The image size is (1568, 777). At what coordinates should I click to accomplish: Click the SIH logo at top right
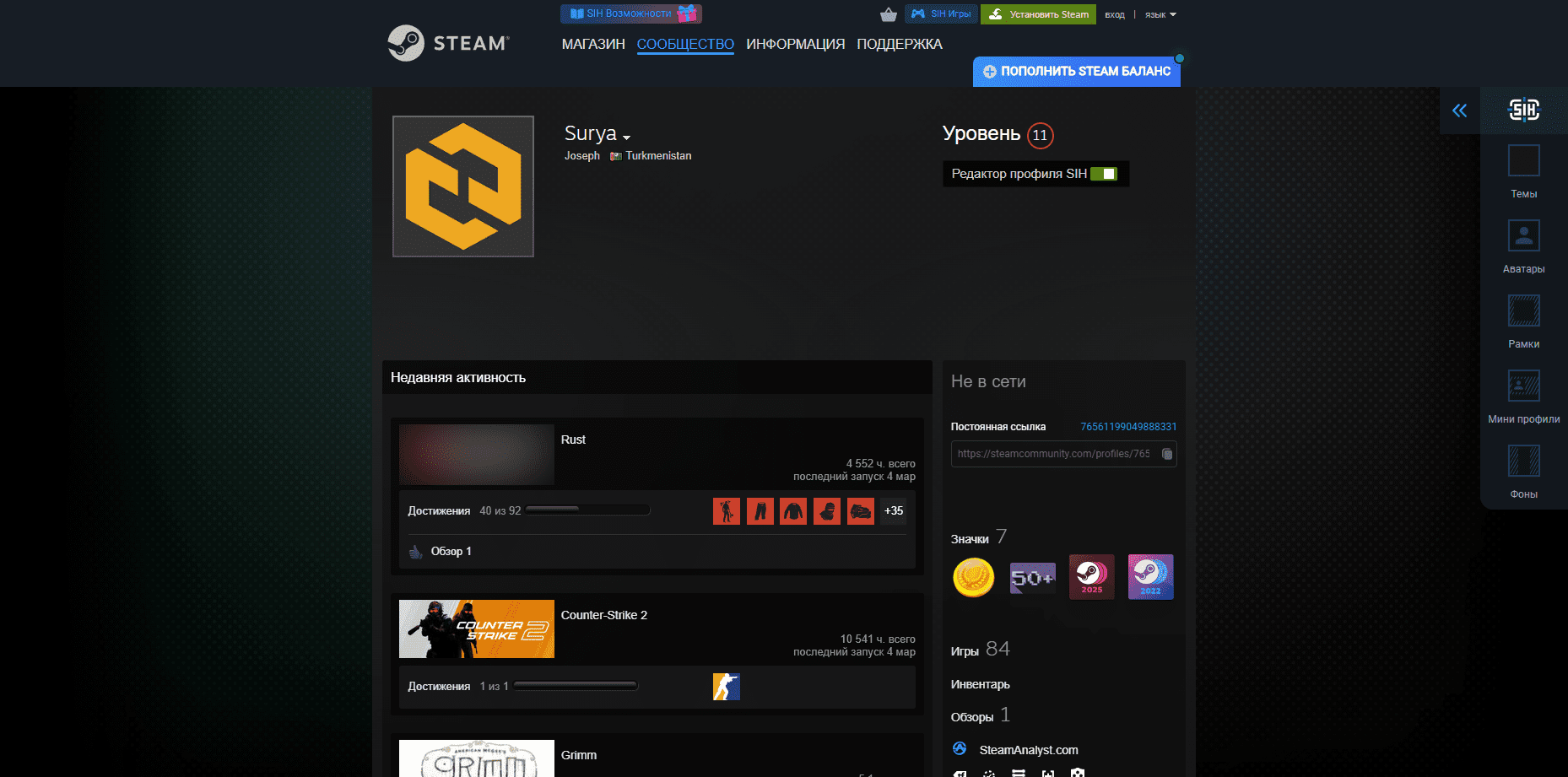tap(1523, 110)
